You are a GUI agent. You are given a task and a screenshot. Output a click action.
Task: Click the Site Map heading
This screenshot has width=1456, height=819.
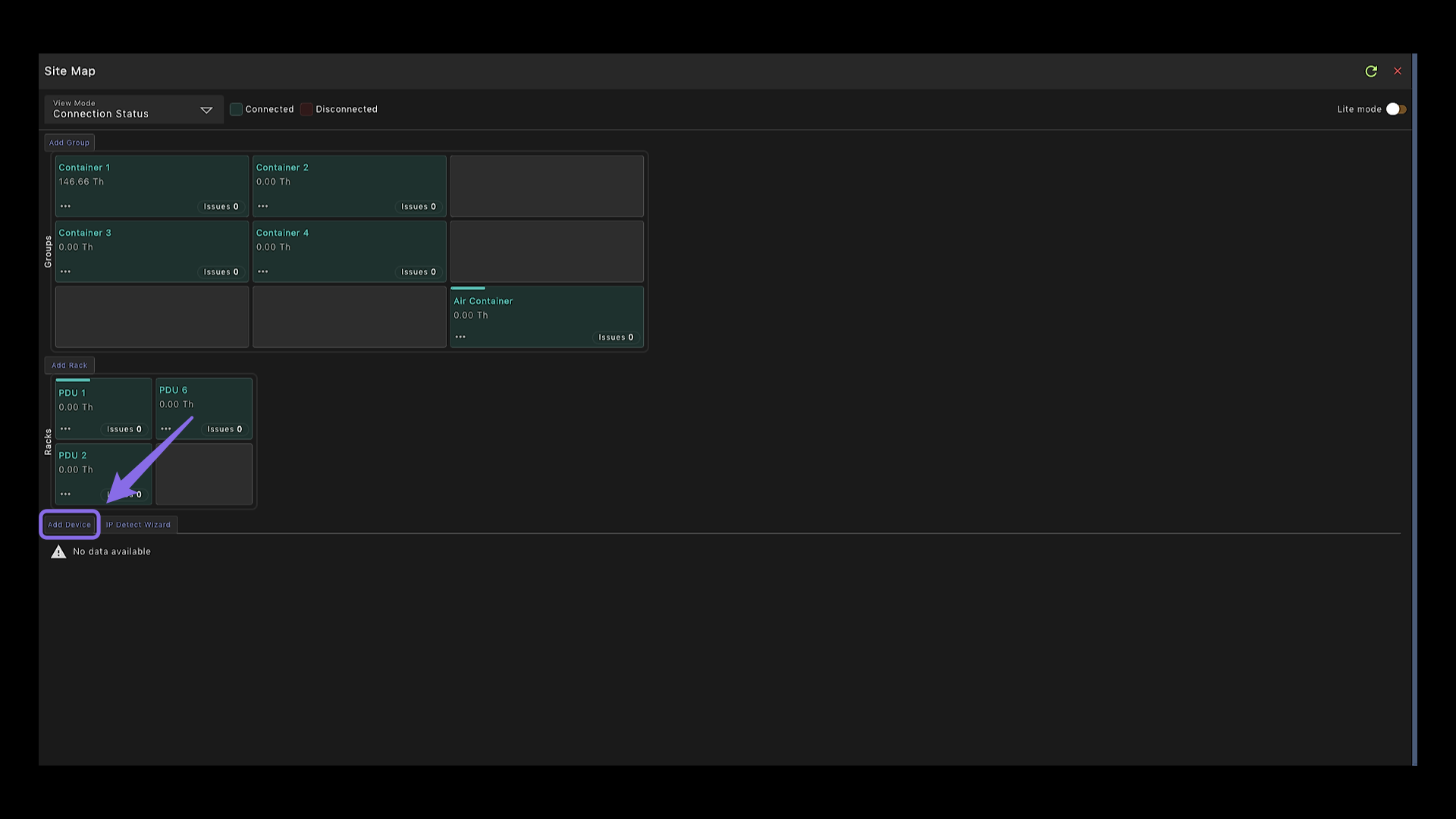[x=70, y=71]
